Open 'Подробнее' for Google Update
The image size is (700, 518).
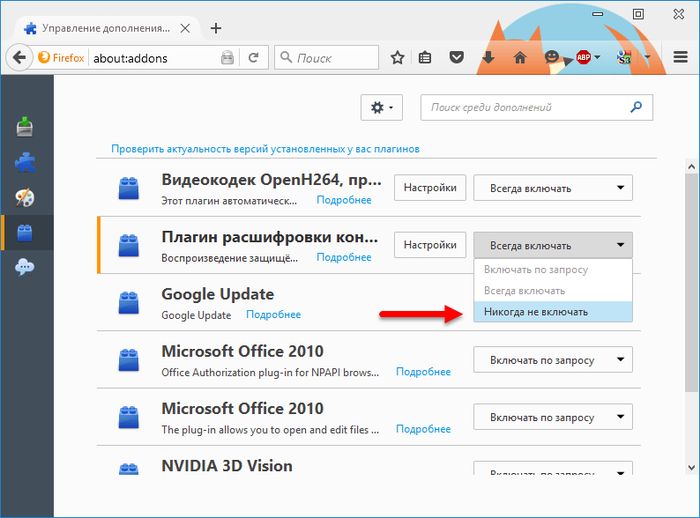pyautogui.click(x=273, y=314)
